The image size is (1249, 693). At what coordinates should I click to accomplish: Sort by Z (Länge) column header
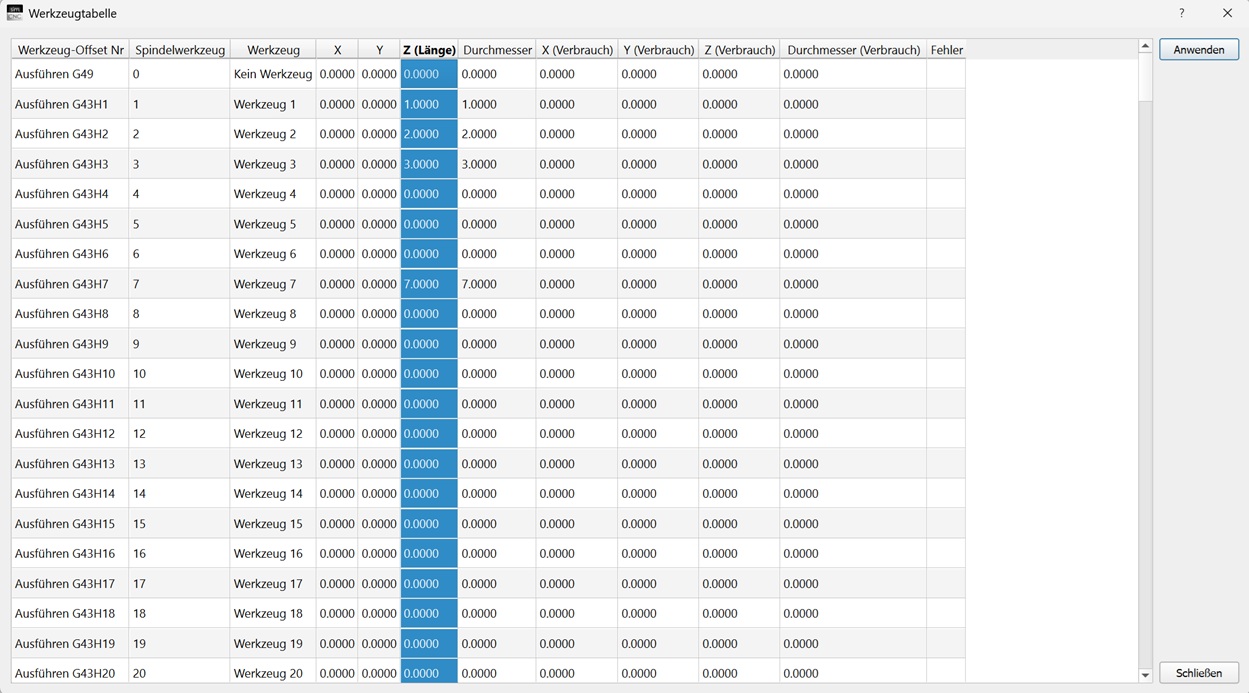429,49
